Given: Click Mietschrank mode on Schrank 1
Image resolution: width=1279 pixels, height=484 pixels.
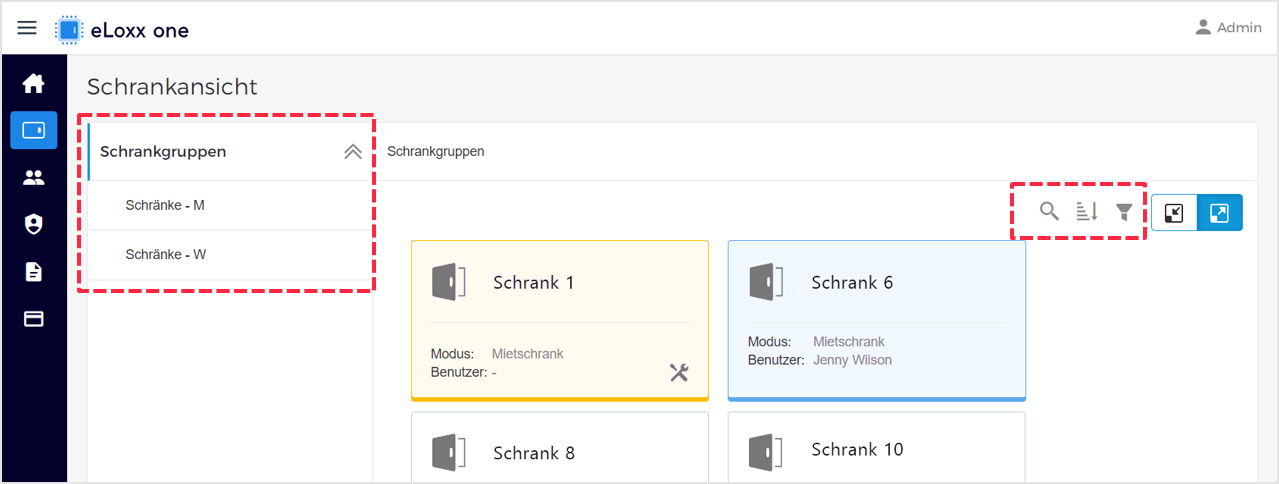Looking at the screenshot, I should (528, 354).
